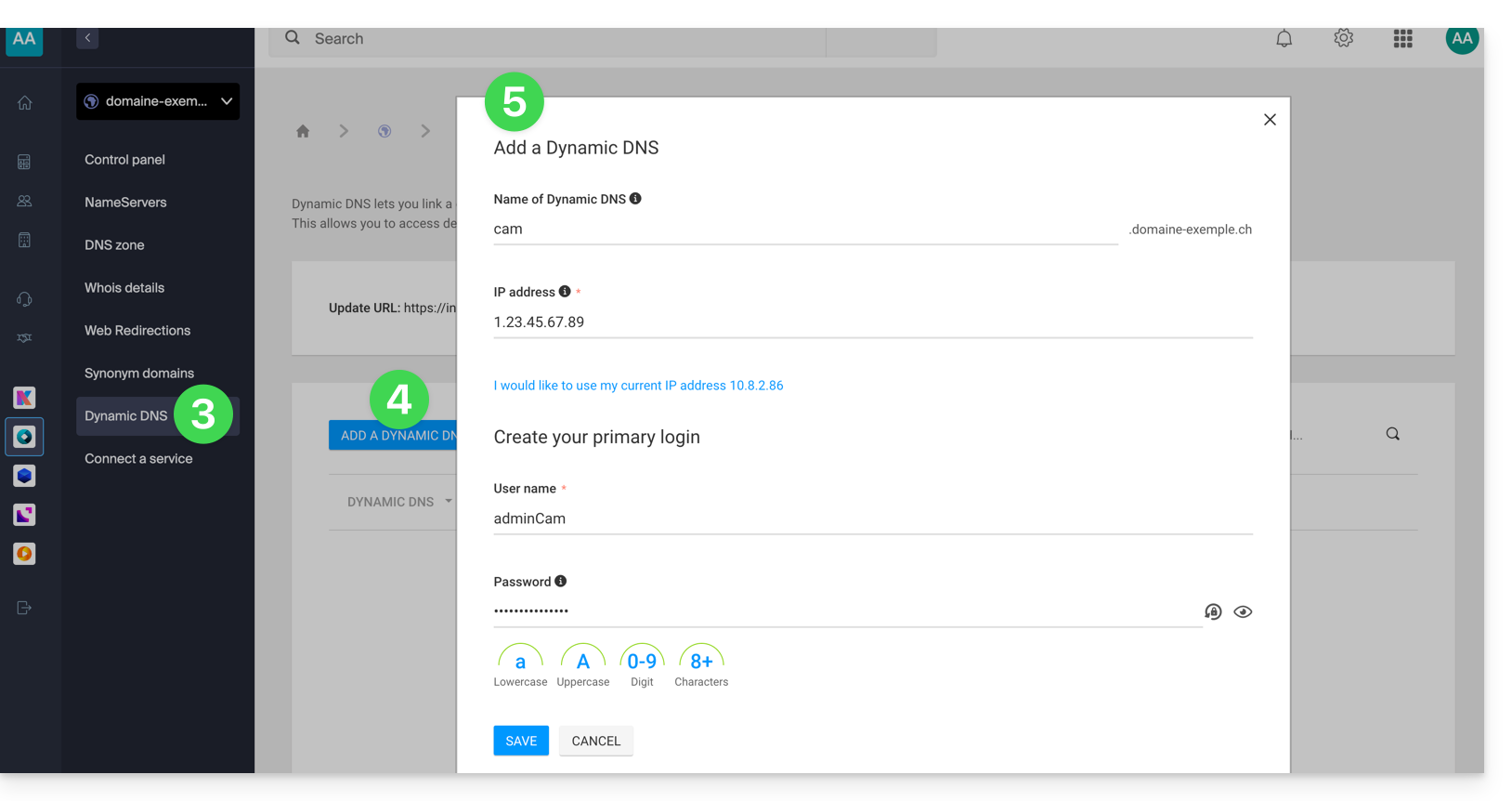The width and height of the screenshot is (1512, 801).
Task: Click the breadcrumb home icon
Action: coord(303,131)
